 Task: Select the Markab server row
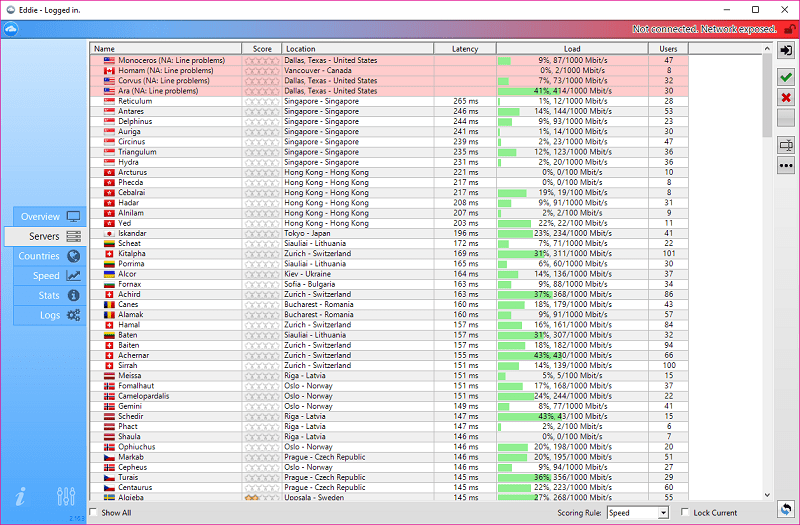[x=389, y=457]
